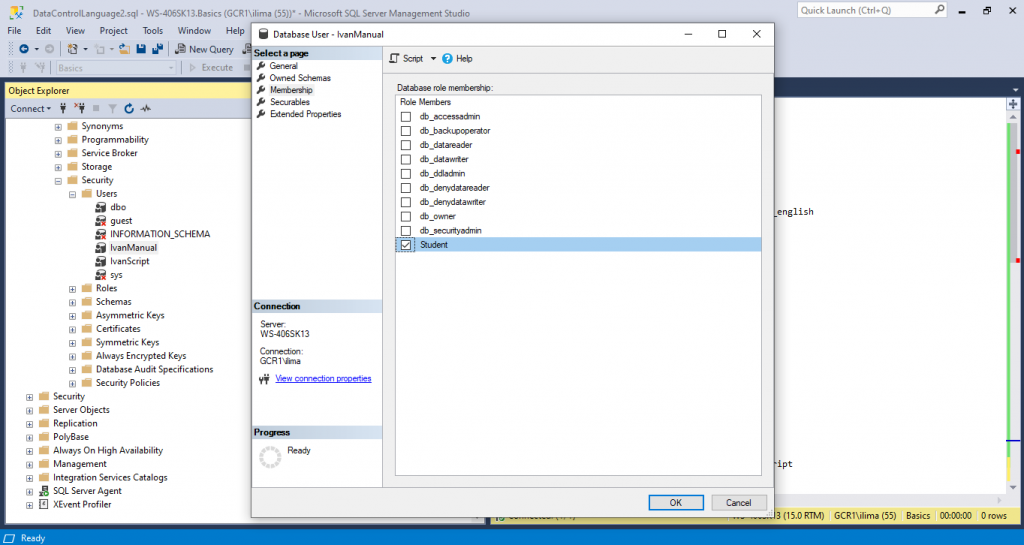Screen dimensions: 1024x545
Task: Click the connection properties icon beside link
Action: 264,379
